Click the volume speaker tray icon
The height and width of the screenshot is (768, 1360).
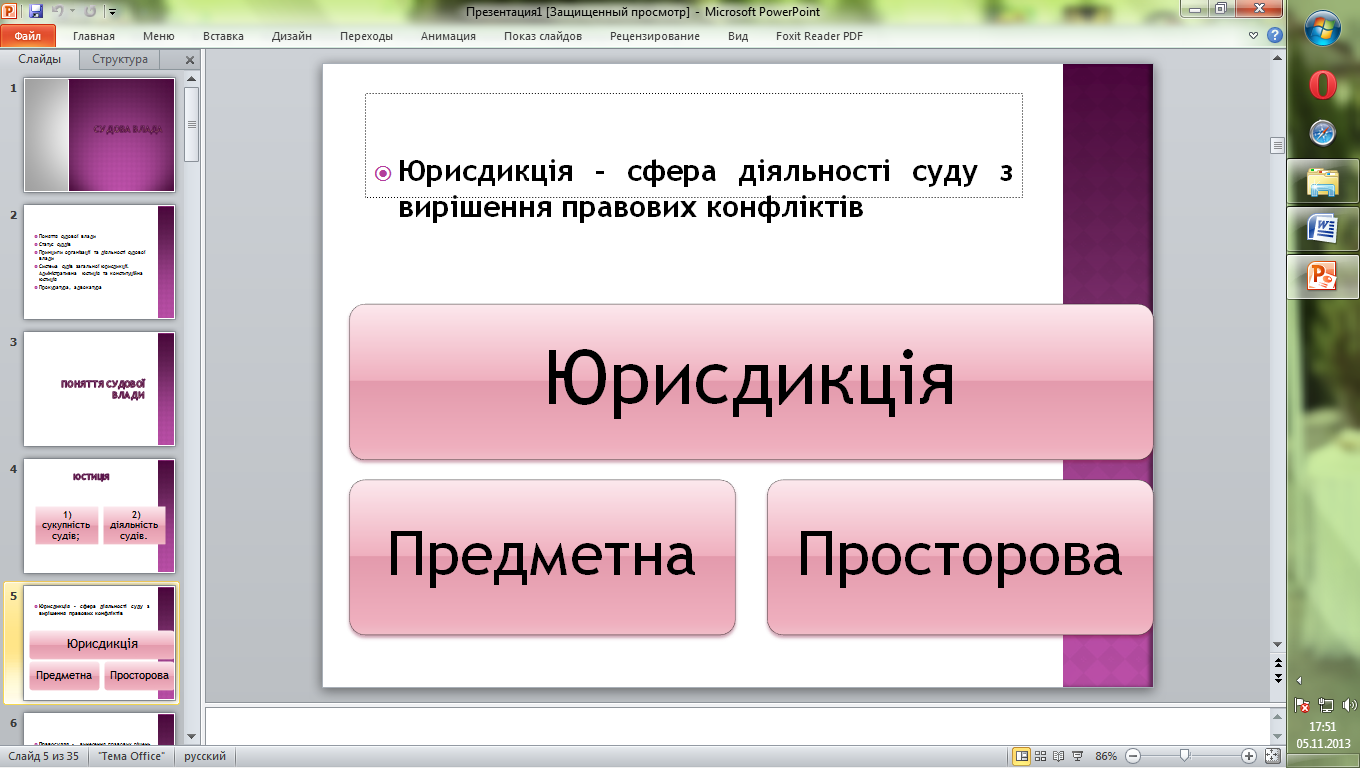[1349, 705]
